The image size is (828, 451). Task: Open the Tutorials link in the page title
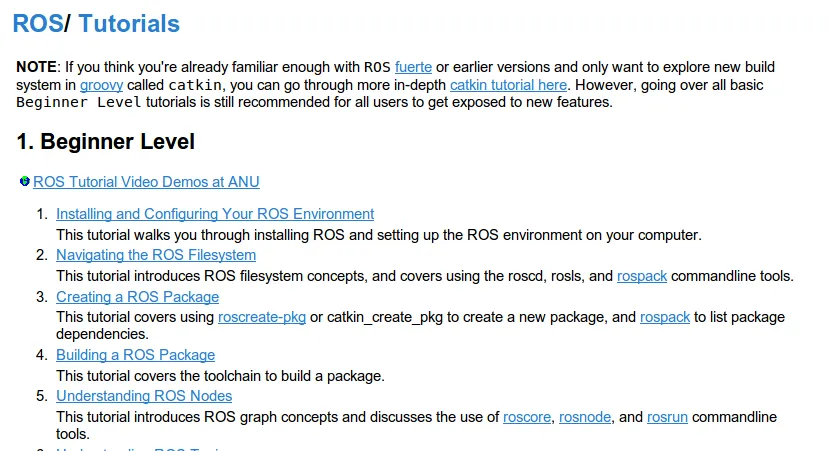coord(129,23)
